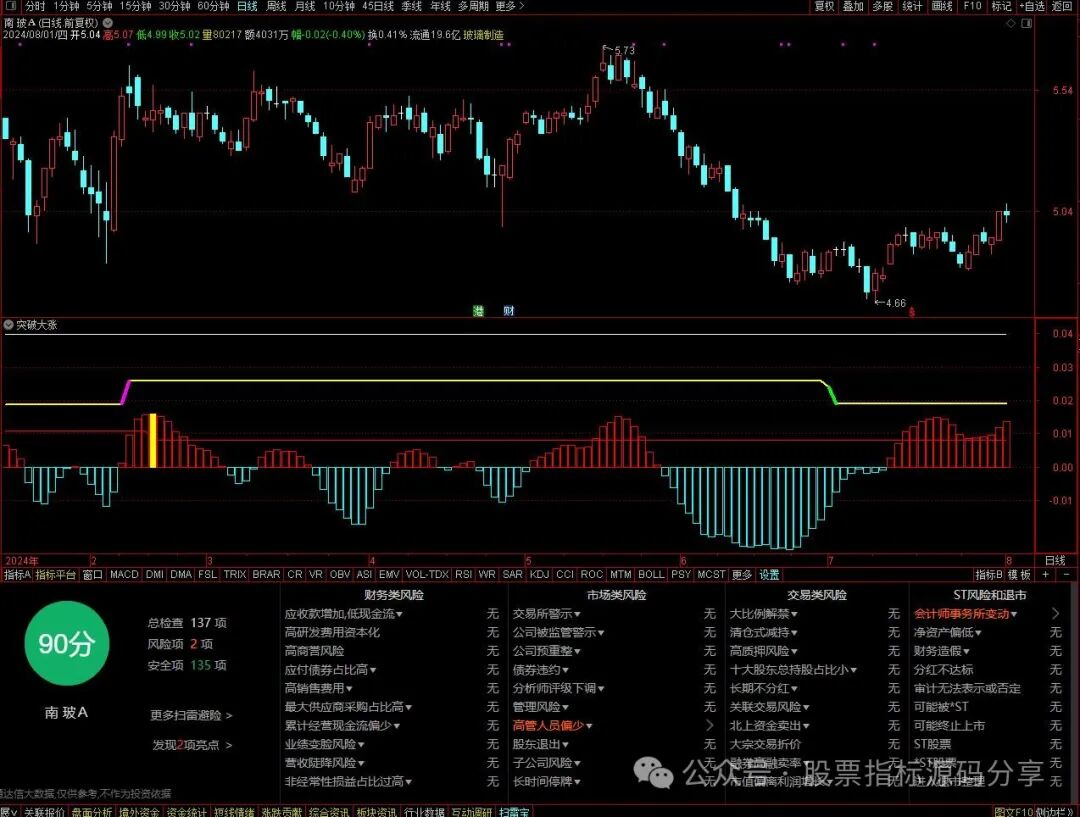Click the 玻璃制造 industry link
The height and width of the screenshot is (817, 1080).
coord(483,34)
